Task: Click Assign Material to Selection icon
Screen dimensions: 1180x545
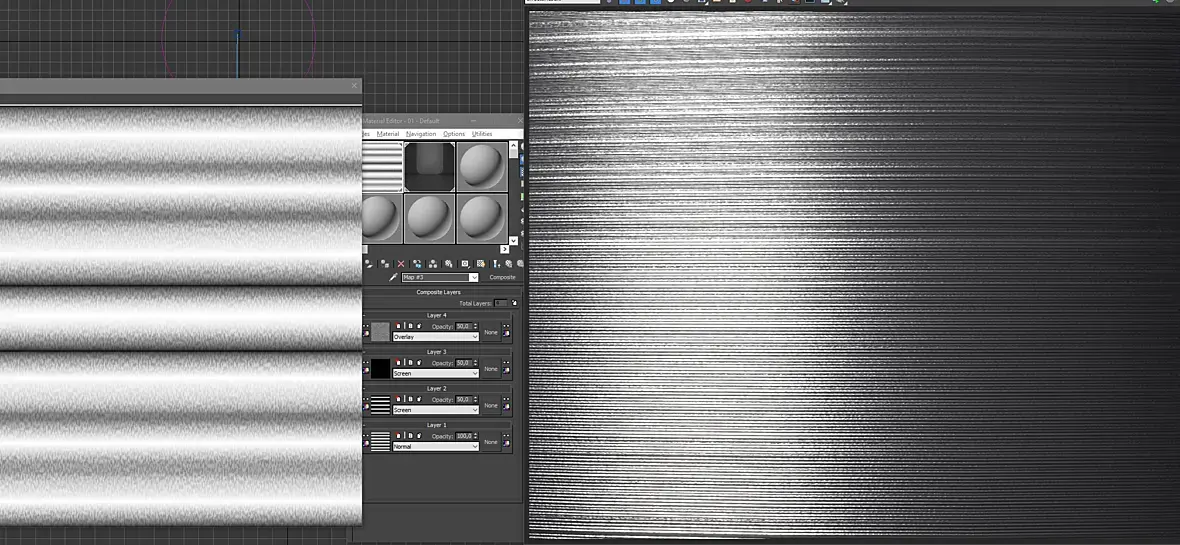Action: pyautogui.click(x=385, y=263)
